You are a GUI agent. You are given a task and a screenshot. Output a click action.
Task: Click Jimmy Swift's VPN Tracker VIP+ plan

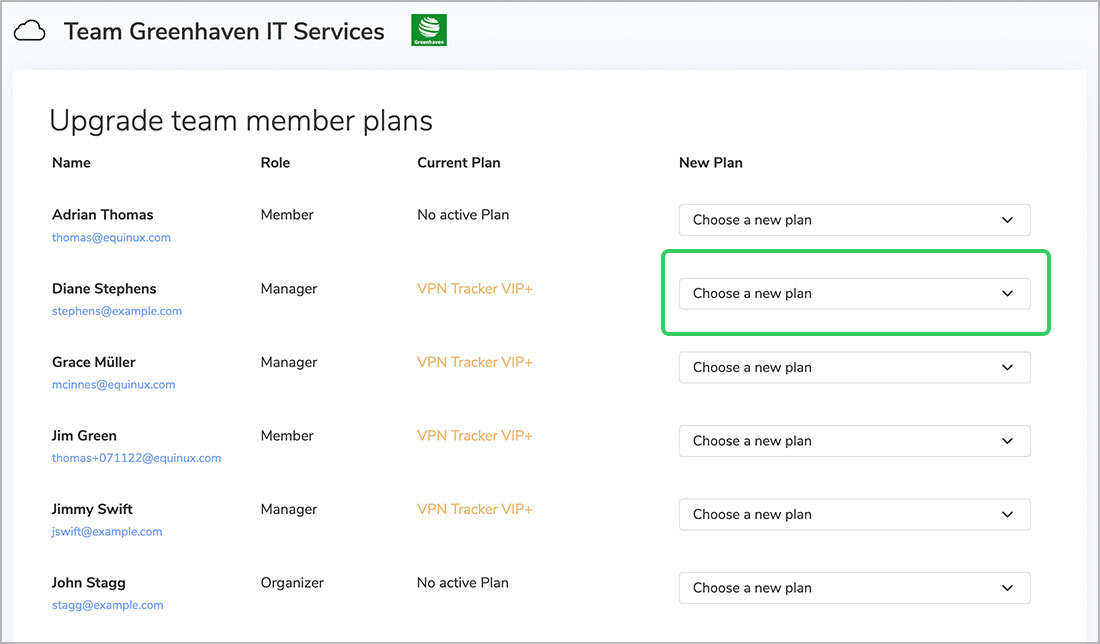(475, 509)
